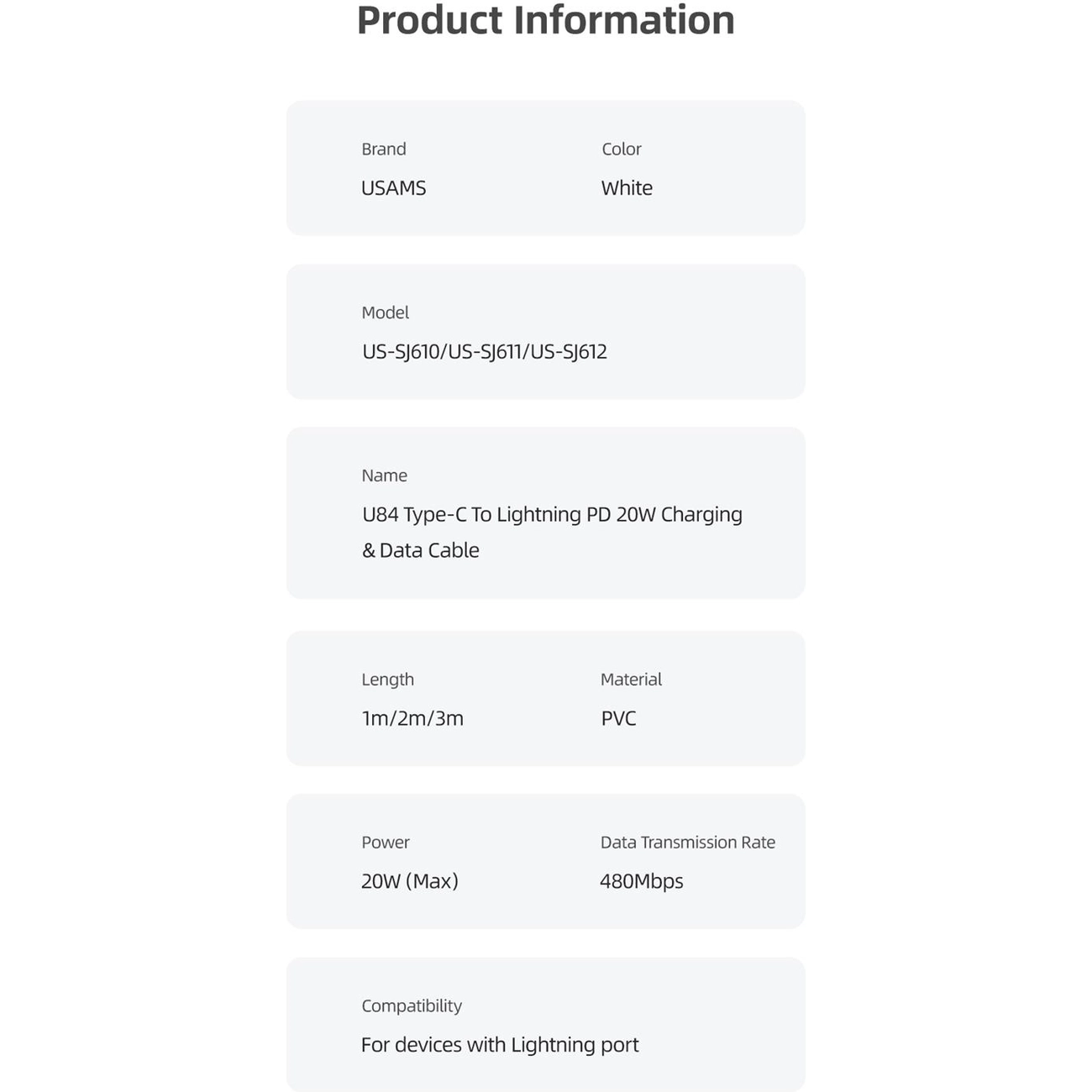Select the Name label
This screenshot has height=1092, width=1092.
[x=385, y=475]
